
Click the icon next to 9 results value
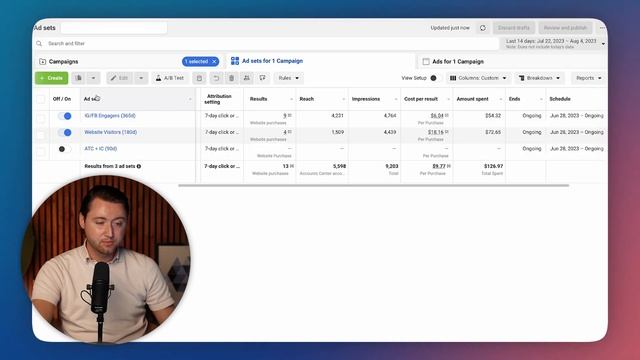pyautogui.click(x=290, y=116)
